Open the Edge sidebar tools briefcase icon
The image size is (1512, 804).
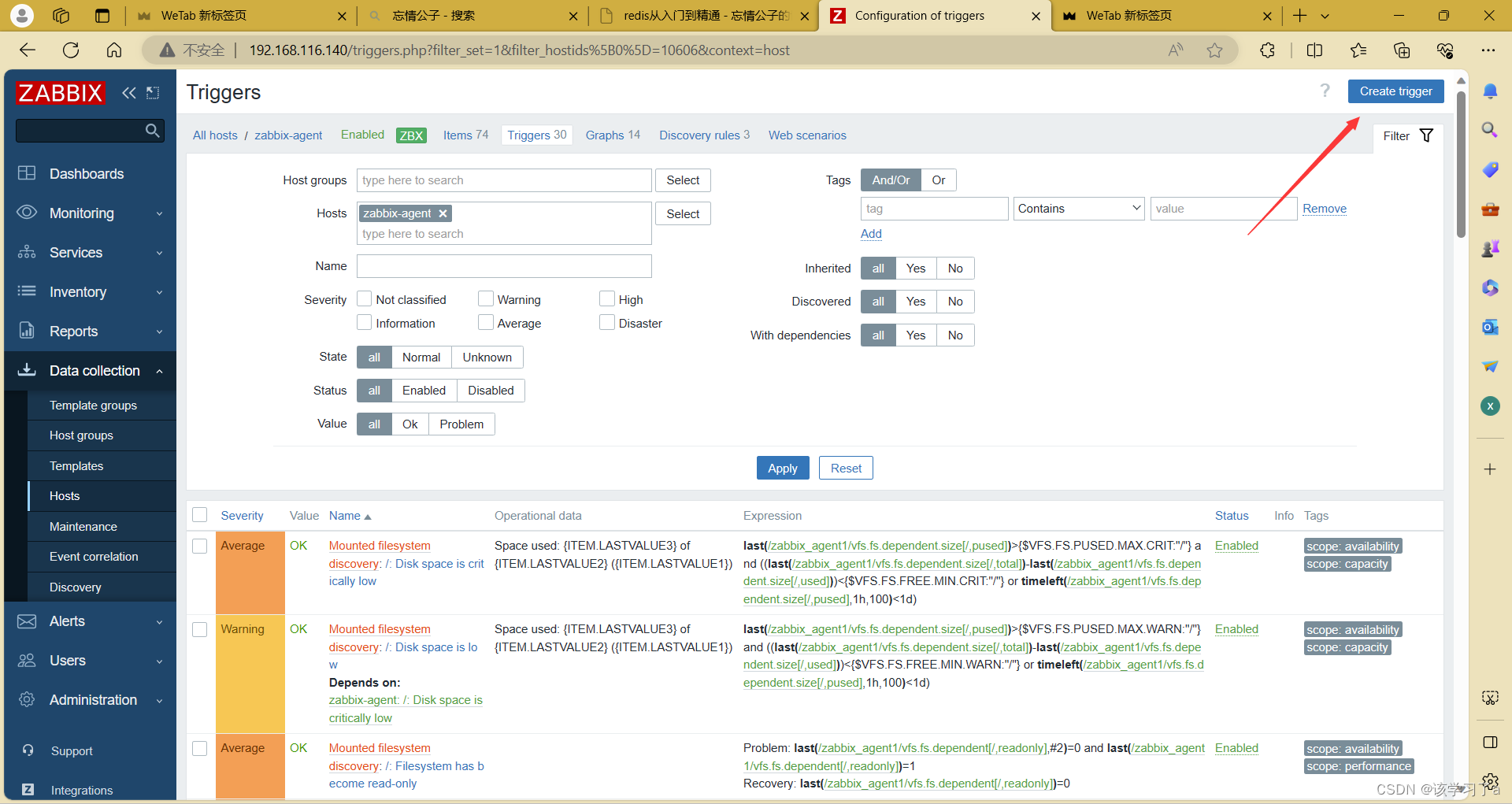pyautogui.click(x=1490, y=209)
